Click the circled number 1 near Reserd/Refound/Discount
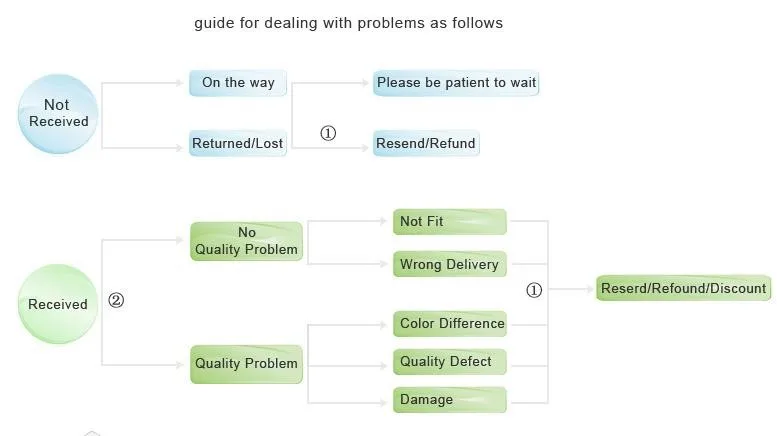777x436 pixels. click(534, 290)
